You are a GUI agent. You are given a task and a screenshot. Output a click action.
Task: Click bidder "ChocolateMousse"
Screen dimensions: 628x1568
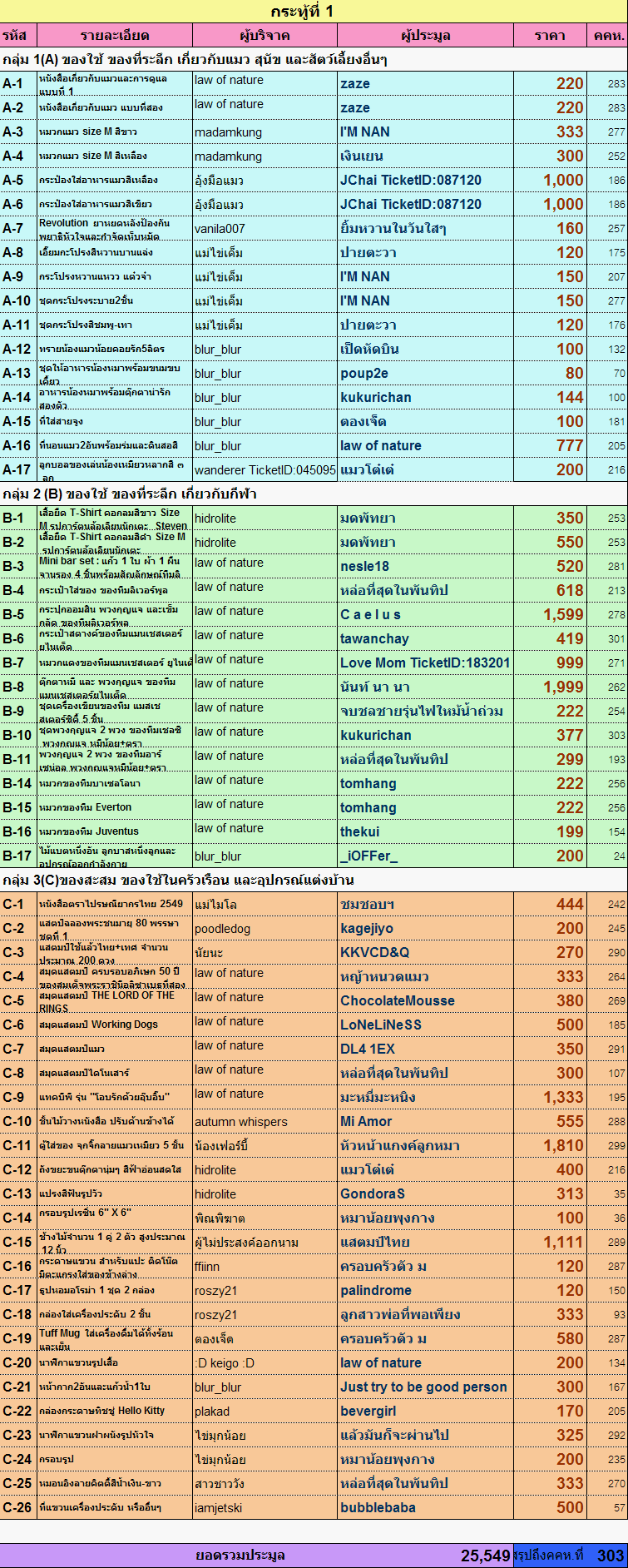[x=398, y=1001]
